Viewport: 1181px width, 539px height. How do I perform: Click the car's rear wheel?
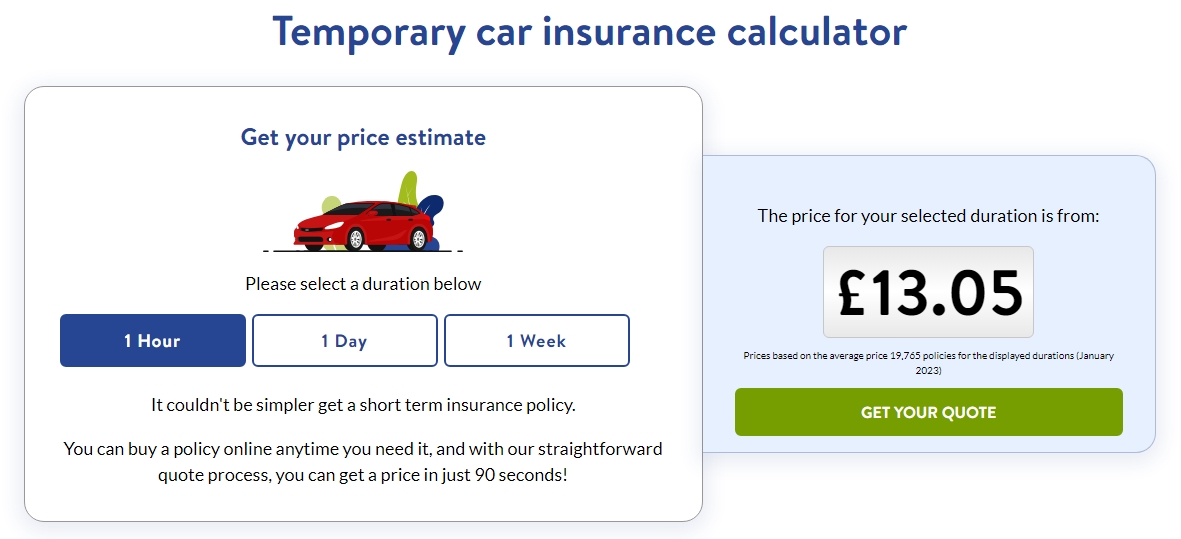tap(418, 239)
